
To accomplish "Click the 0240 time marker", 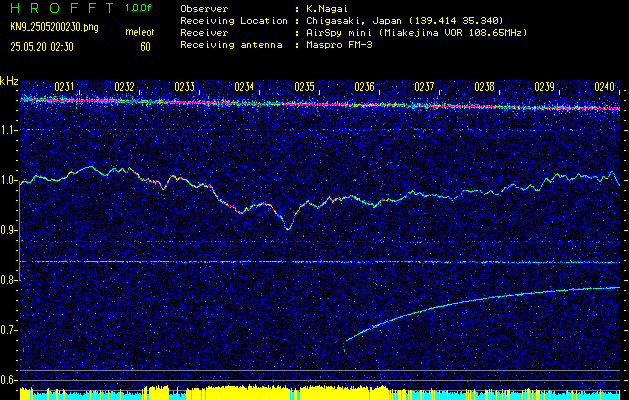I will pyautogui.click(x=605, y=87).
